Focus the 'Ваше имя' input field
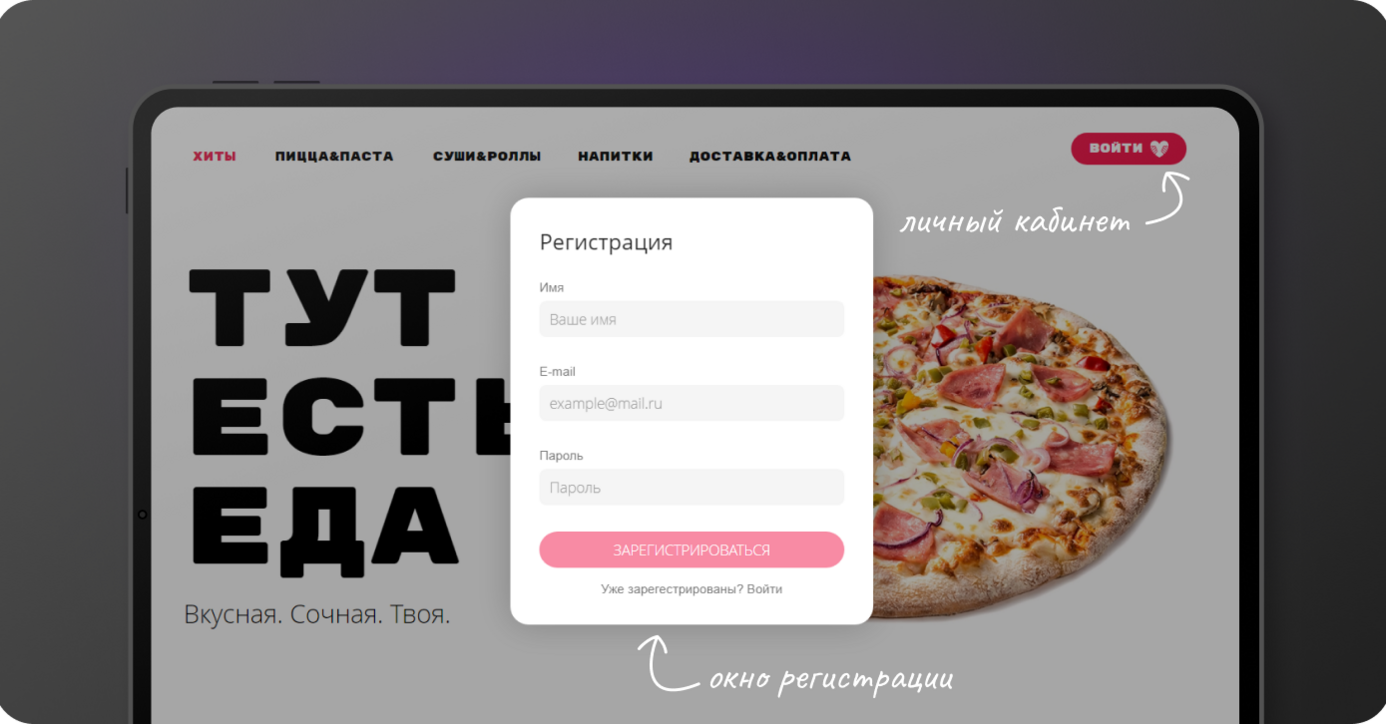 click(x=691, y=319)
